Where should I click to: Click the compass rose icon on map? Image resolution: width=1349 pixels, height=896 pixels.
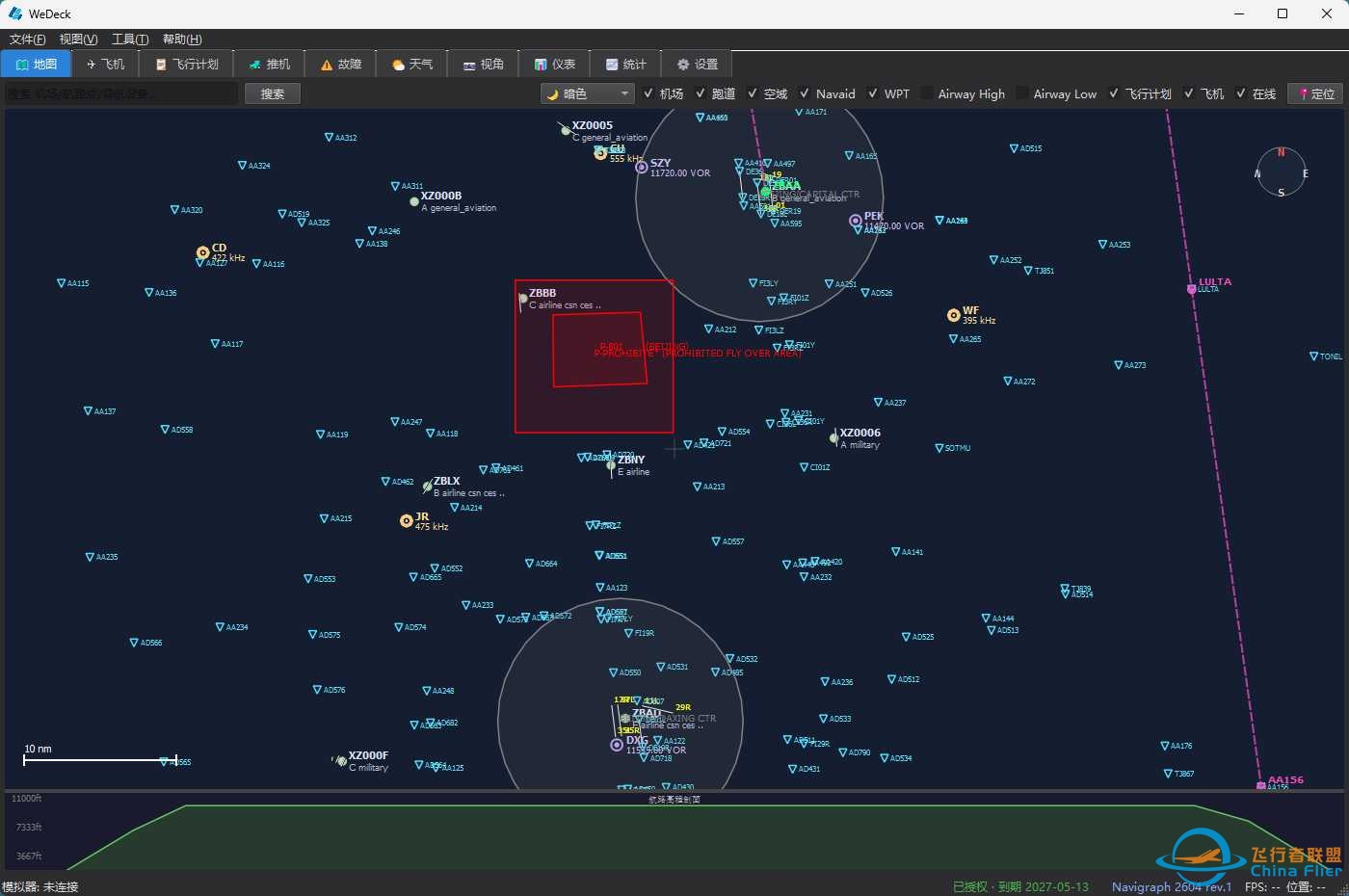1281,172
